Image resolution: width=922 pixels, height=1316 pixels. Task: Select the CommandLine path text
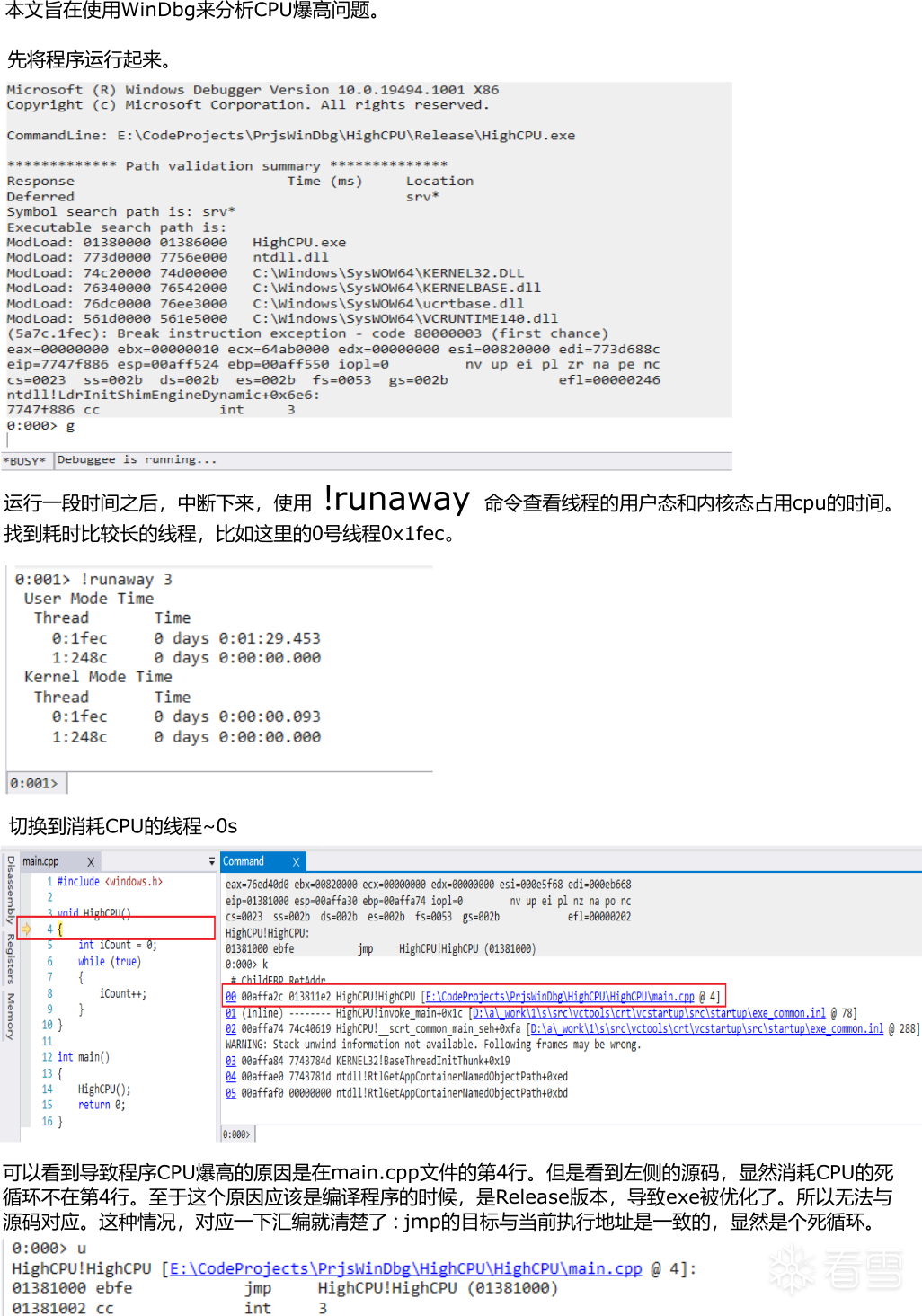[x=346, y=136]
